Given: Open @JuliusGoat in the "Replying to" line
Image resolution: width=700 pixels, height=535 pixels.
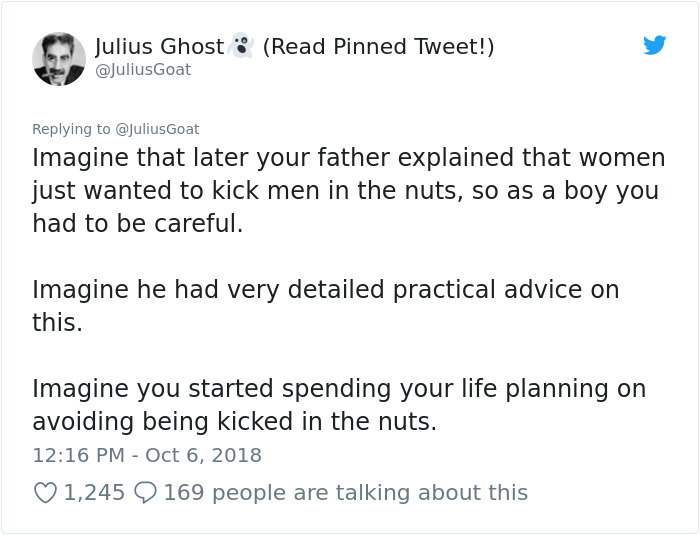Looking at the screenshot, I should coord(157,129).
